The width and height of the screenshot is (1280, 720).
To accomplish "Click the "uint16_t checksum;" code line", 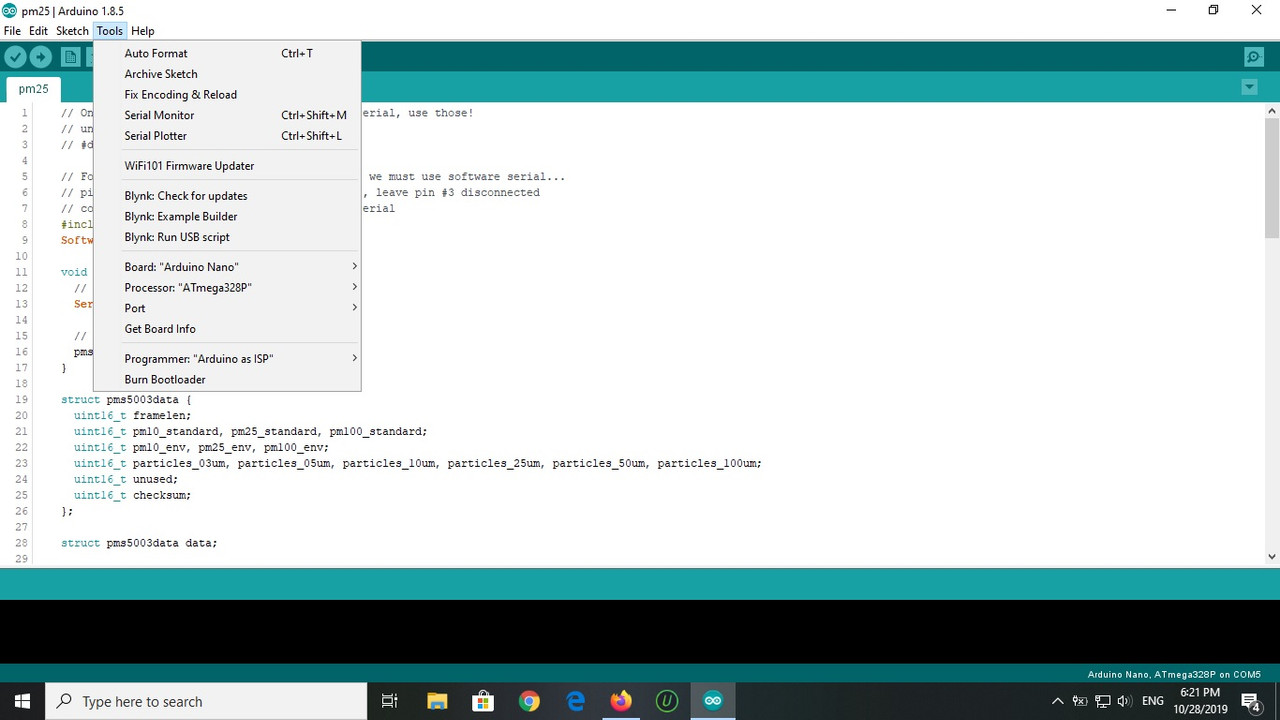I will (x=132, y=496).
